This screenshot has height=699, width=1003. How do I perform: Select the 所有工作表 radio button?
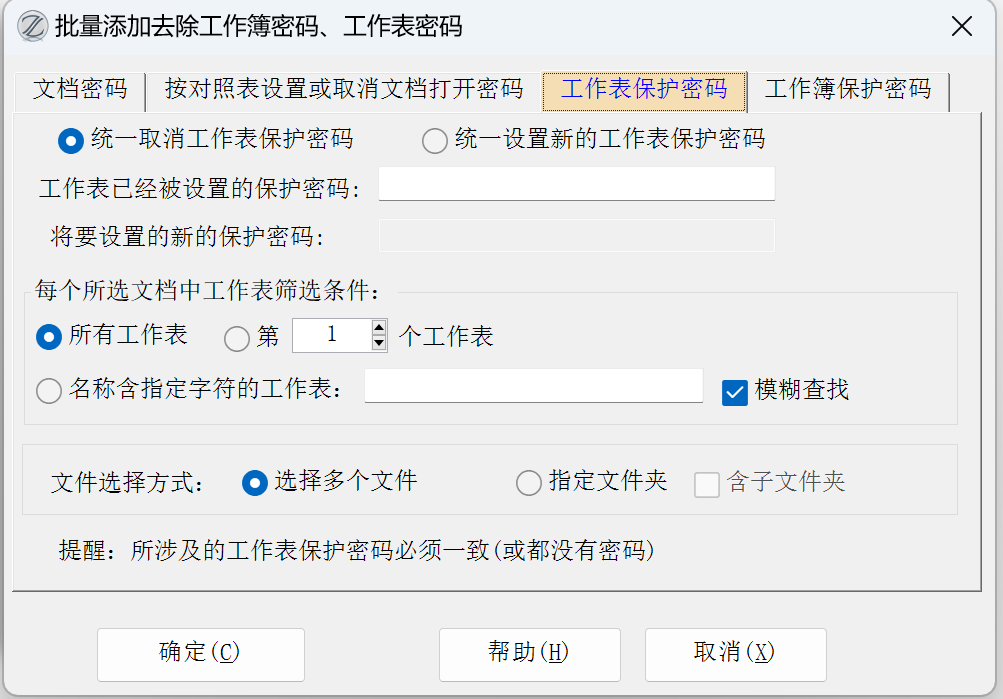(49, 337)
